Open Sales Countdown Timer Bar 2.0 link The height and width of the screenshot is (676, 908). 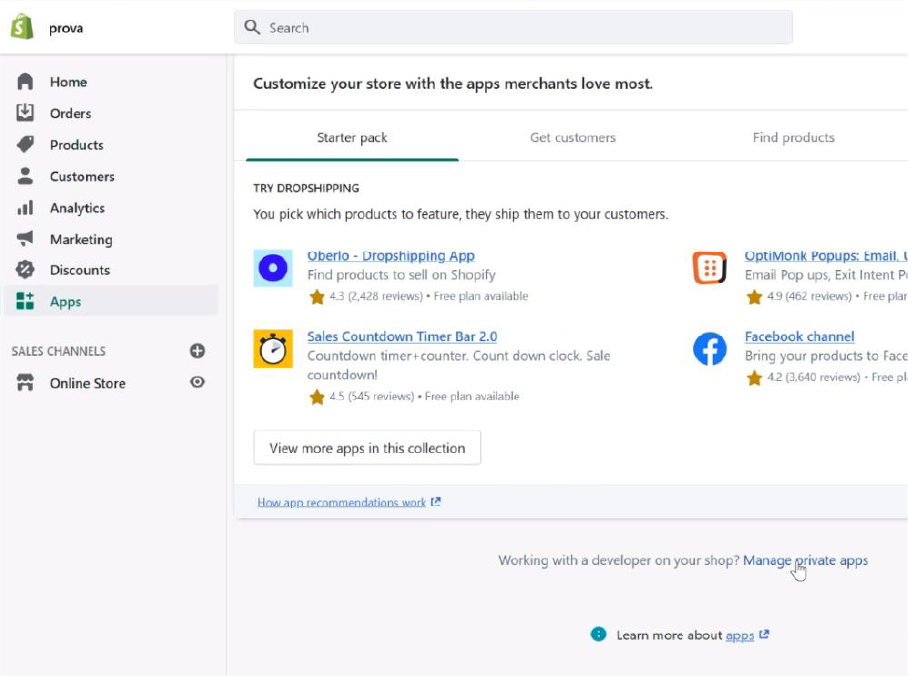(402, 336)
